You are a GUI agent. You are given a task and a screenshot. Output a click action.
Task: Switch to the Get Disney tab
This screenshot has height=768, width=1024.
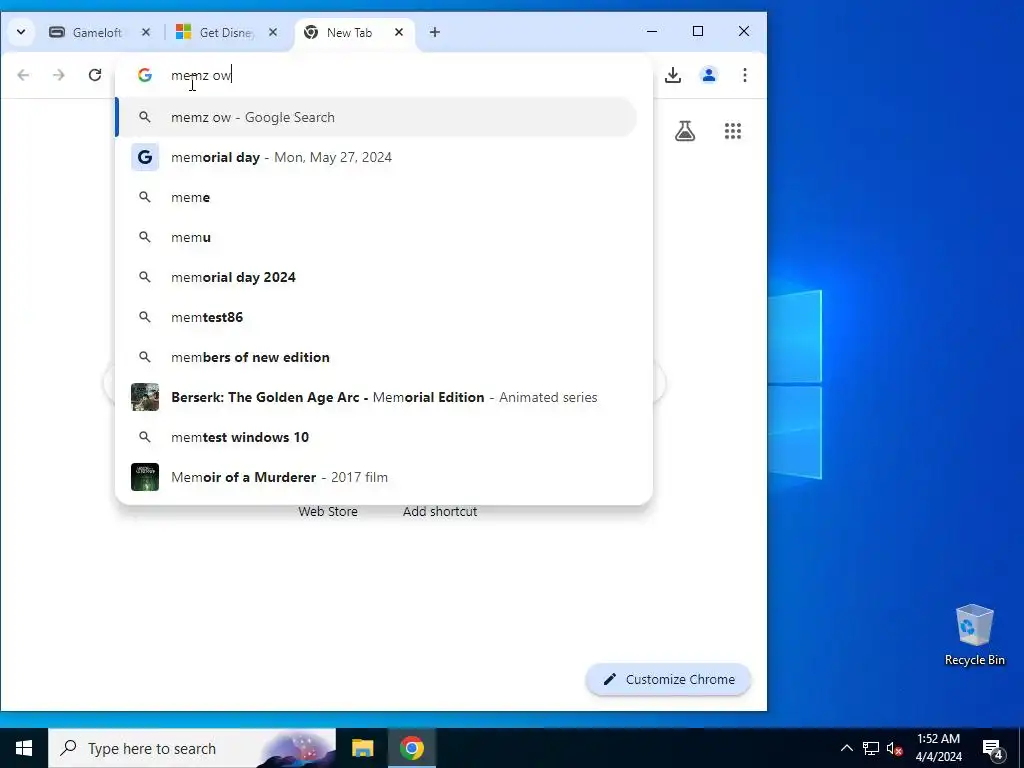point(226,33)
